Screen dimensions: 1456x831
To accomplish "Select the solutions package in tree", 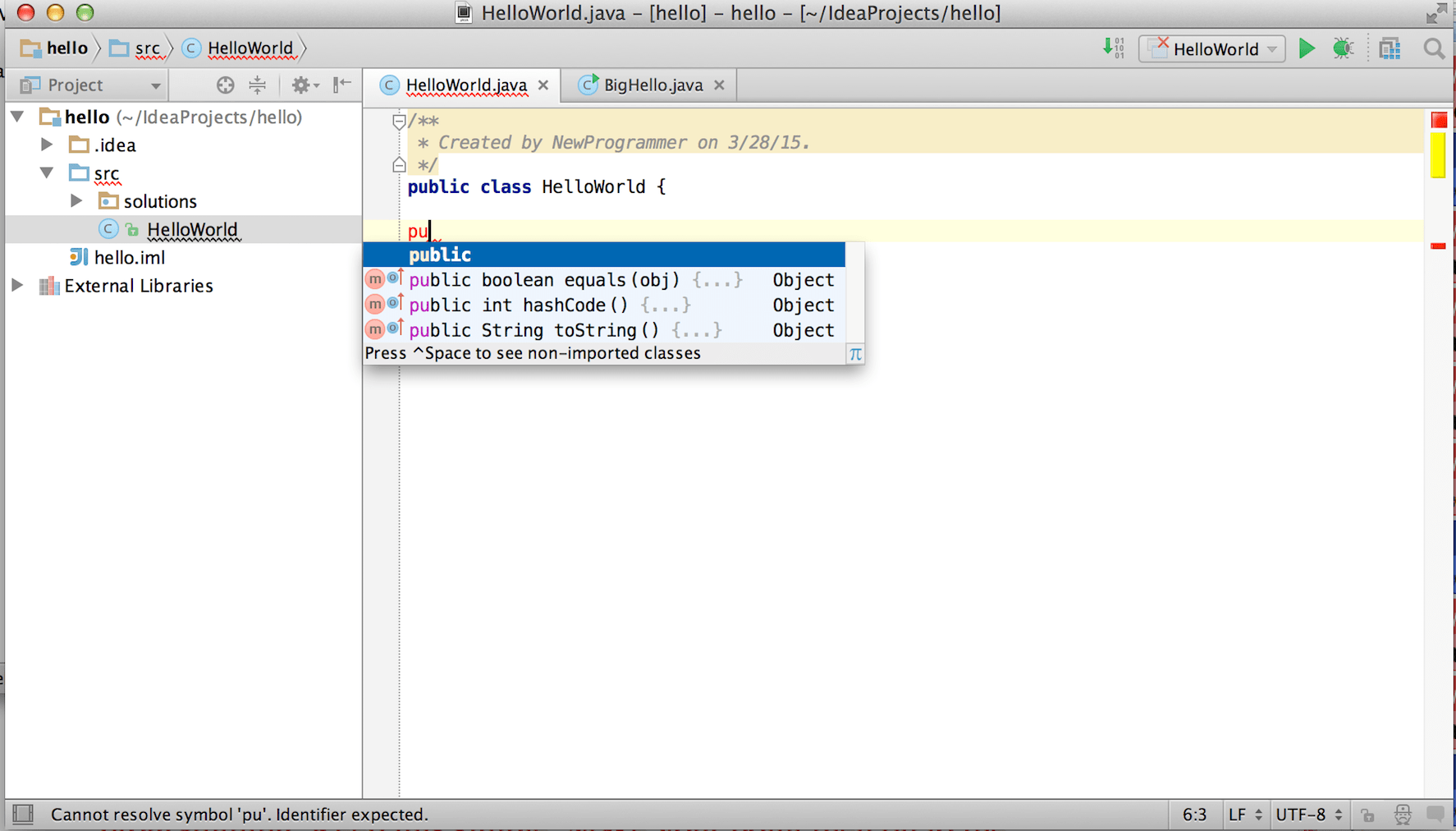I will 148,201.
